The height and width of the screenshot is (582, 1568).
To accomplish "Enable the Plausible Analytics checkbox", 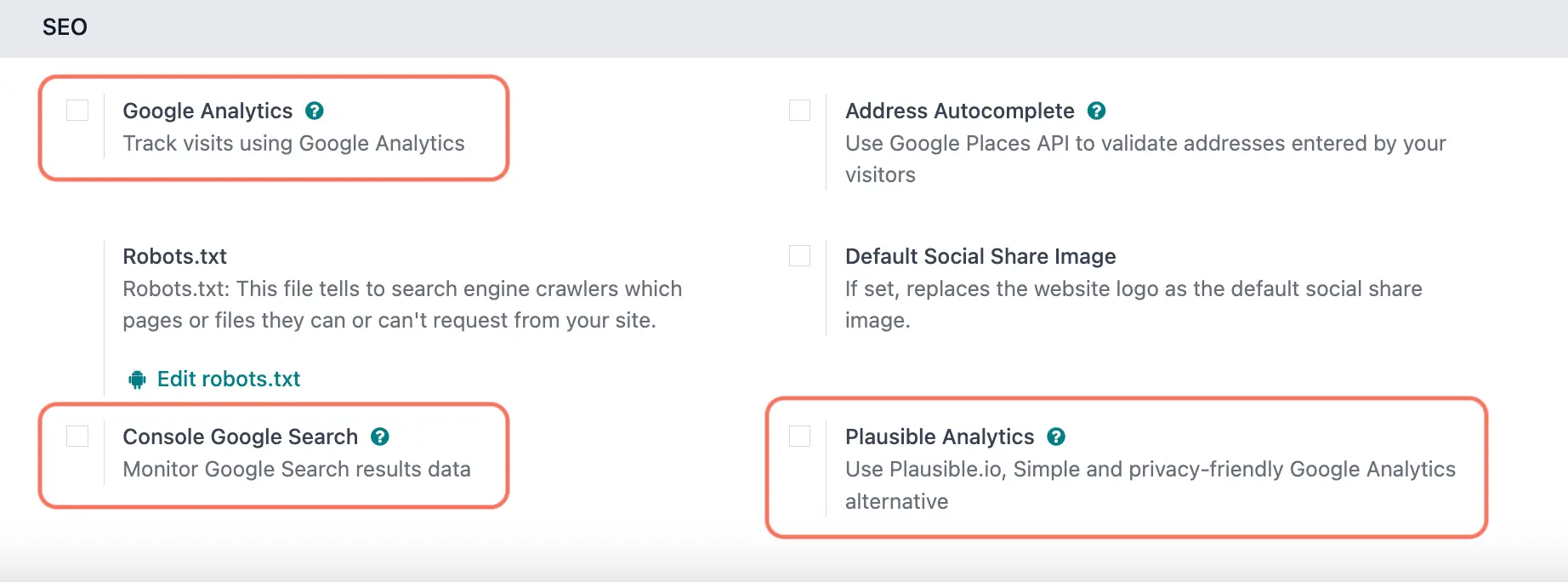I will [x=800, y=436].
